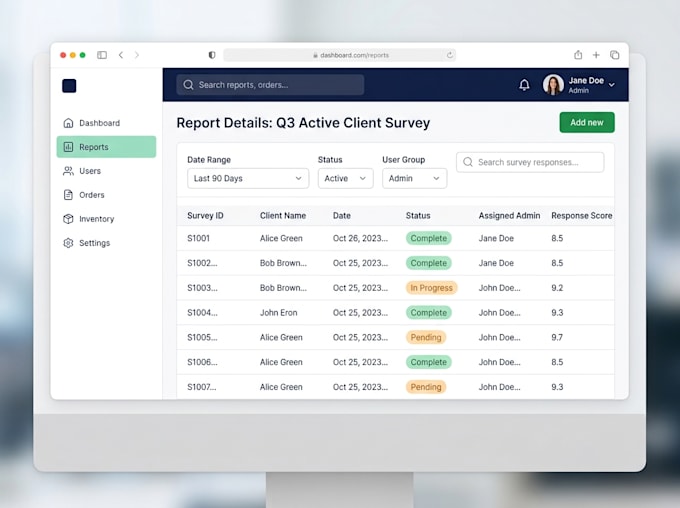Sort by Client Name column header

283,216
